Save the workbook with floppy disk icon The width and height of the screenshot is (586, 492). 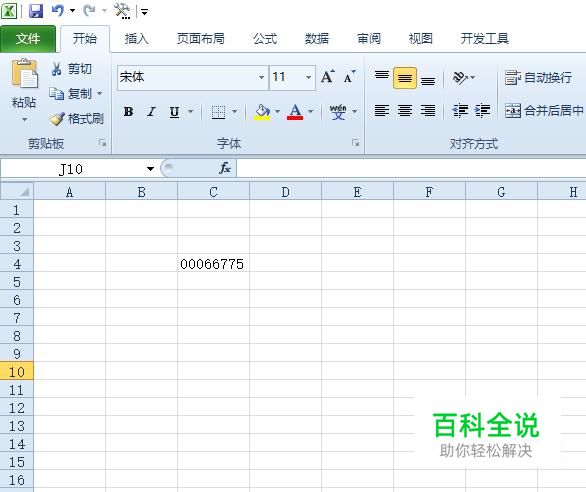click(x=36, y=11)
